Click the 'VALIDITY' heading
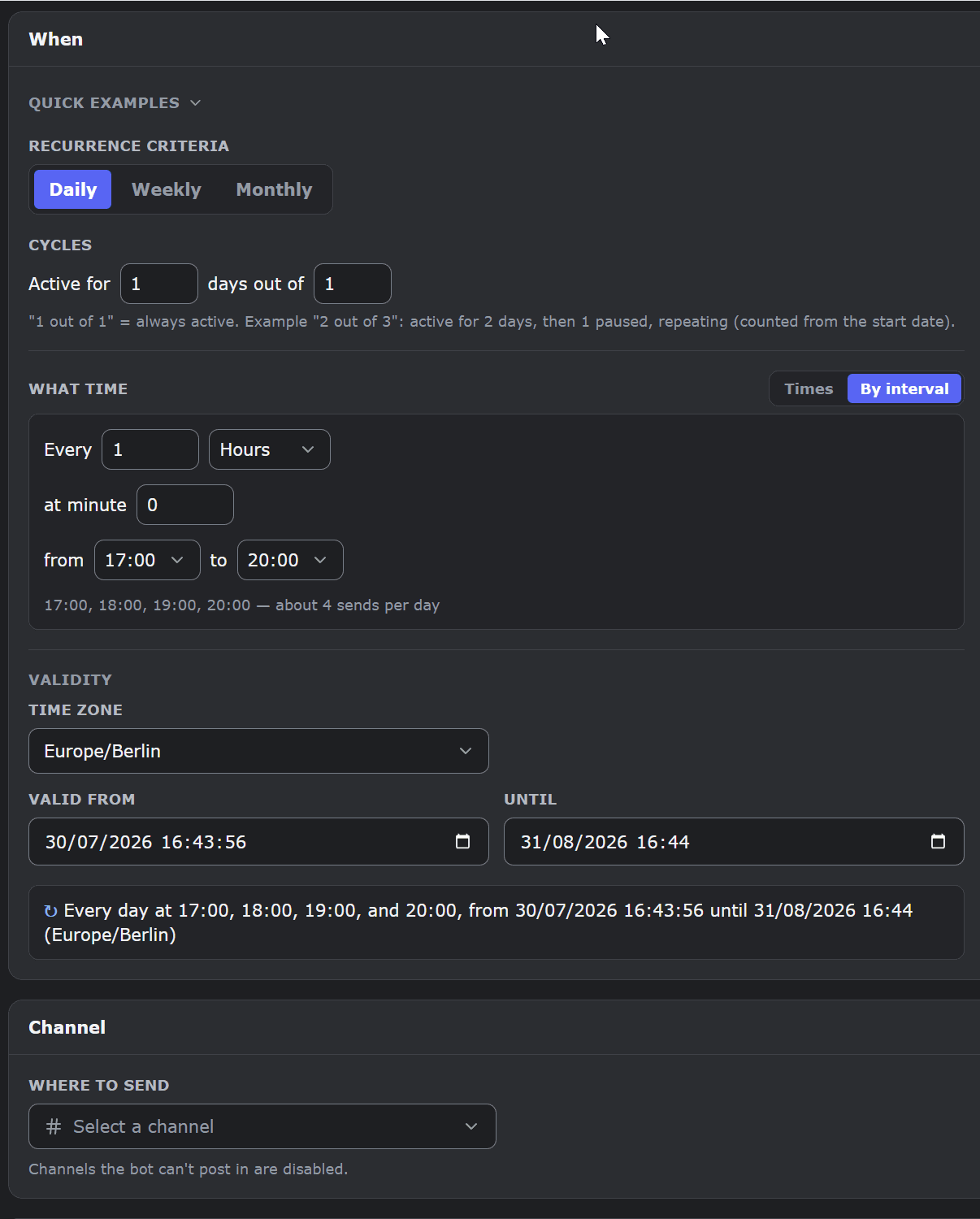Screen dimensions: 980x1219 (70, 680)
